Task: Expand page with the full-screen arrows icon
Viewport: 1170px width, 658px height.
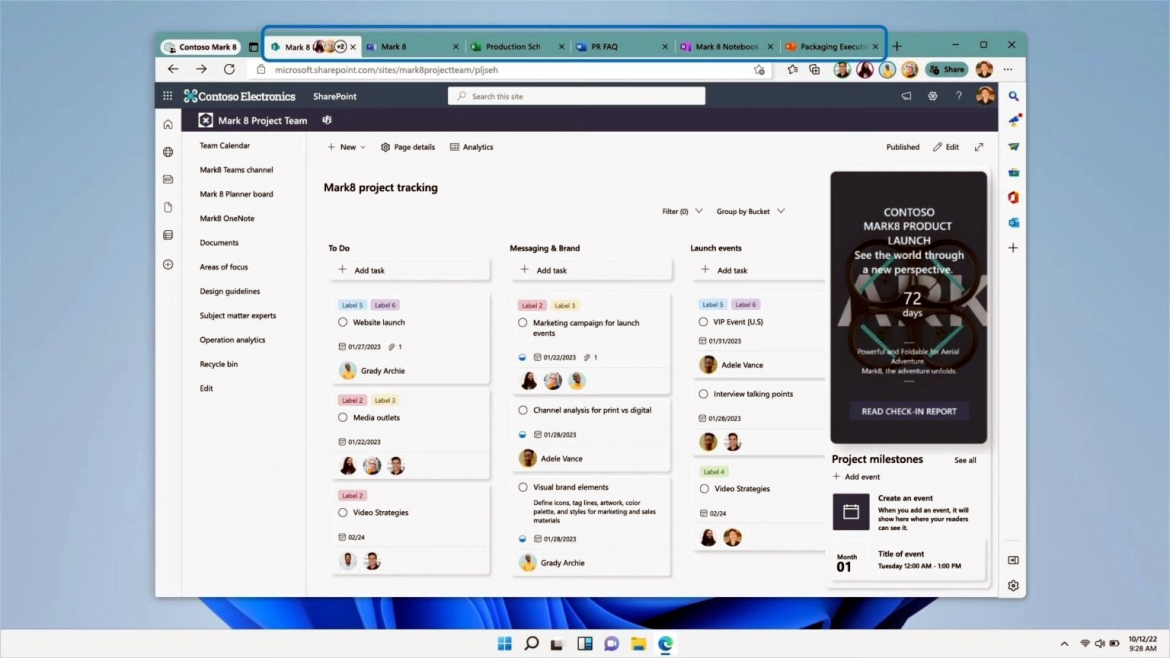Action: click(x=979, y=147)
